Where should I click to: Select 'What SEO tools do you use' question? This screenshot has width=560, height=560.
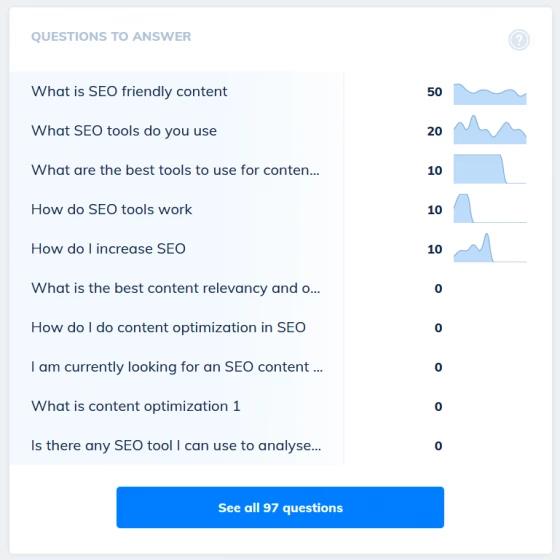pyautogui.click(x=124, y=131)
